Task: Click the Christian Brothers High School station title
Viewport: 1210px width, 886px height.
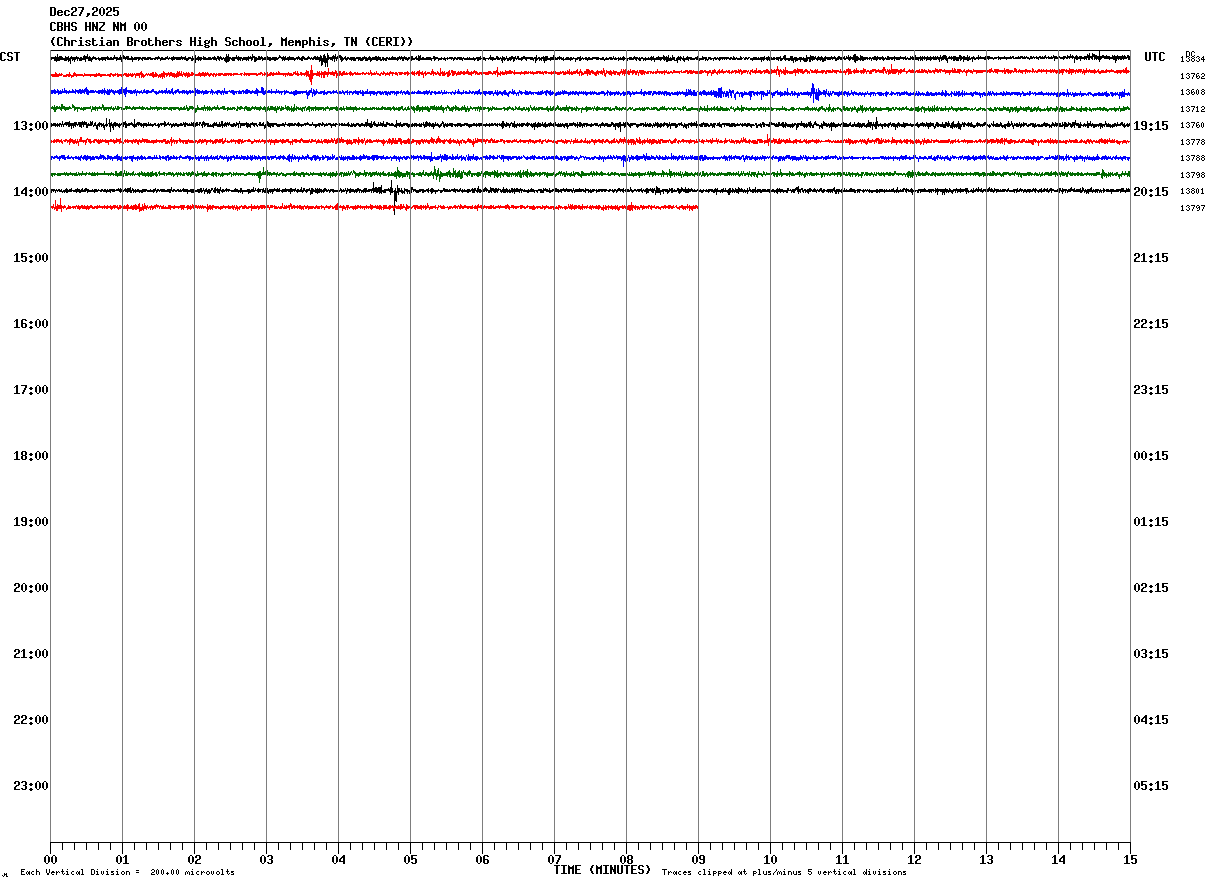Action: pos(231,42)
